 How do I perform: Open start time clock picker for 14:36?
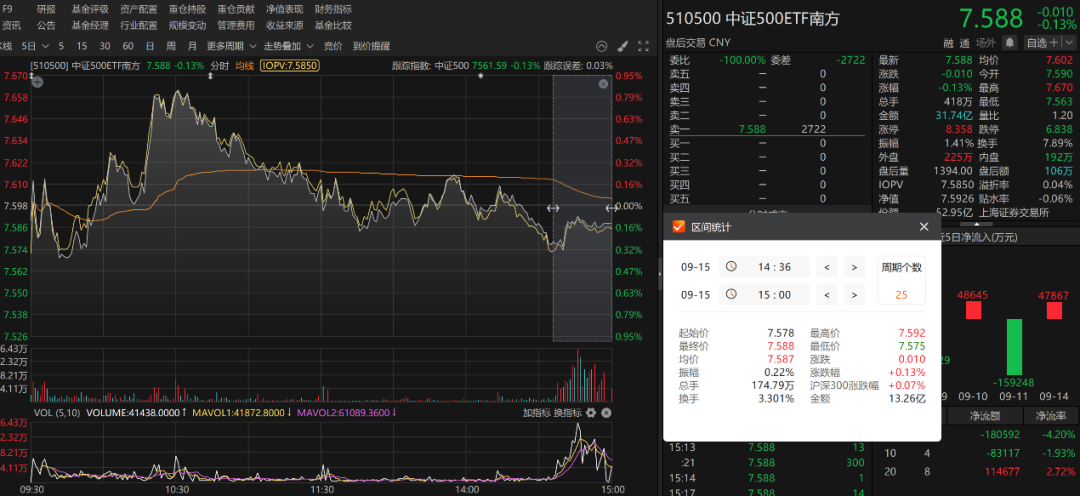(731, 267)
